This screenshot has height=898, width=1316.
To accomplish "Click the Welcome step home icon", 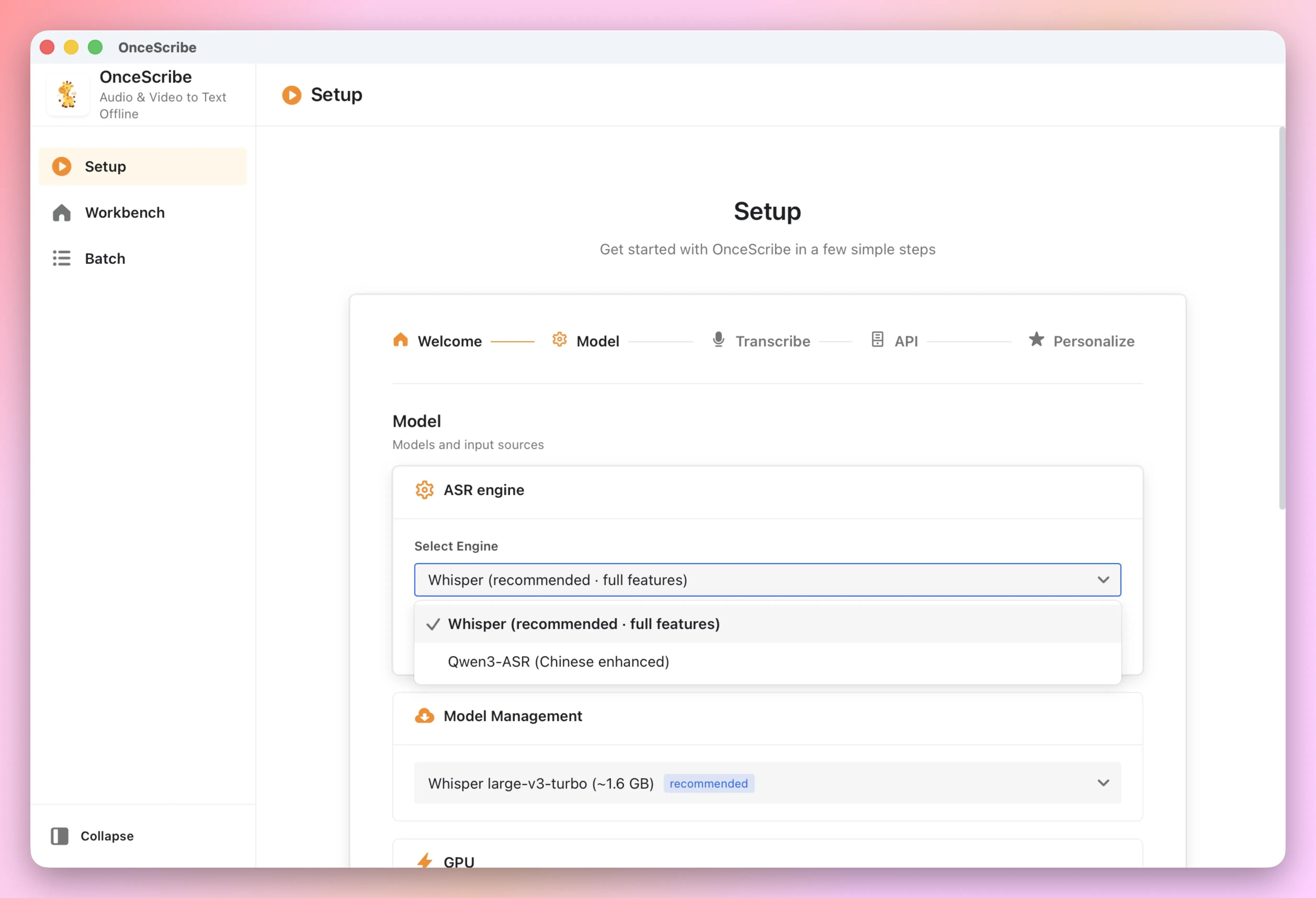I will (400, 340).
